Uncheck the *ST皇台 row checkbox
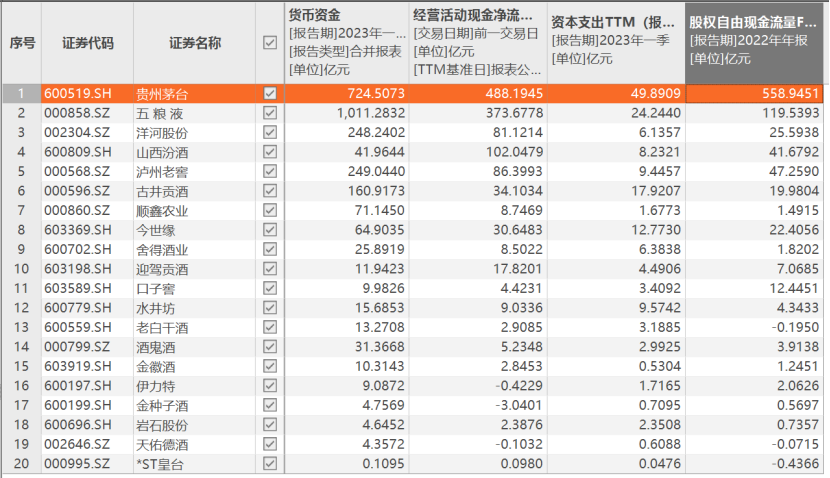Viewport: 830px width, 478px height. pos(269,464)
